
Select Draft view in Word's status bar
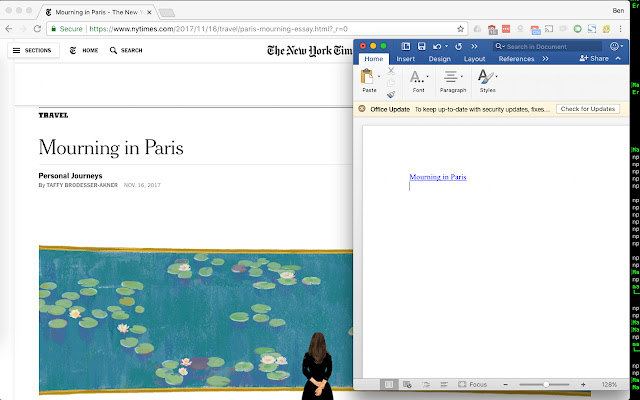pyautogui.click(x=444, y=384)
